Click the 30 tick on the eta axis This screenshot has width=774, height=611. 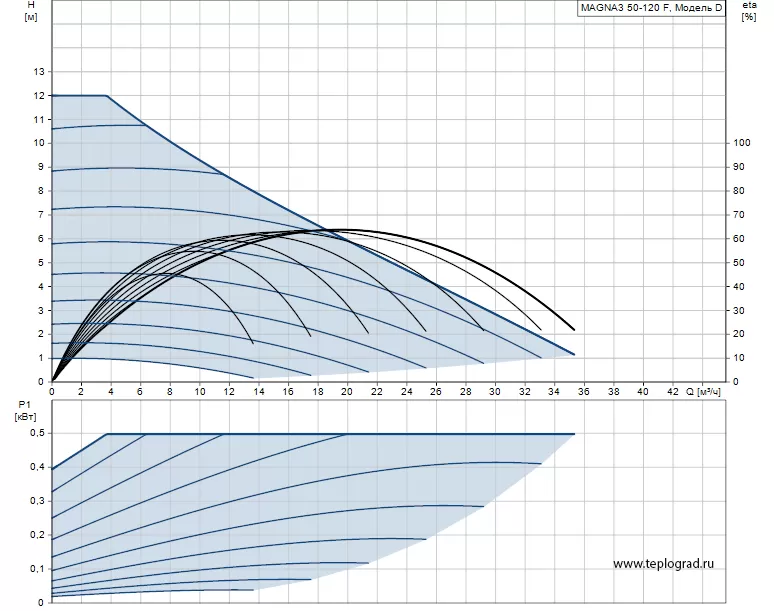pos(739,311)
